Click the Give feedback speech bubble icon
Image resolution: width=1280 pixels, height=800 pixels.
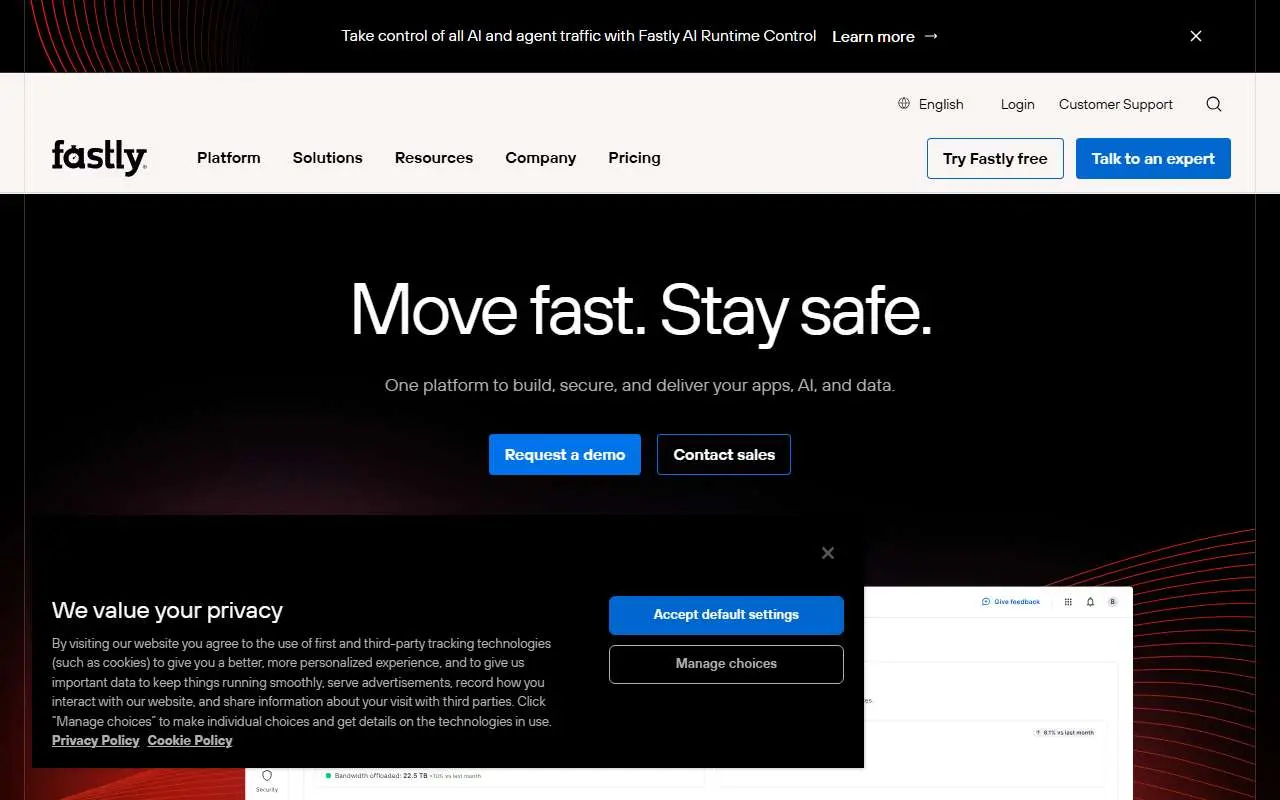[986, 602]
